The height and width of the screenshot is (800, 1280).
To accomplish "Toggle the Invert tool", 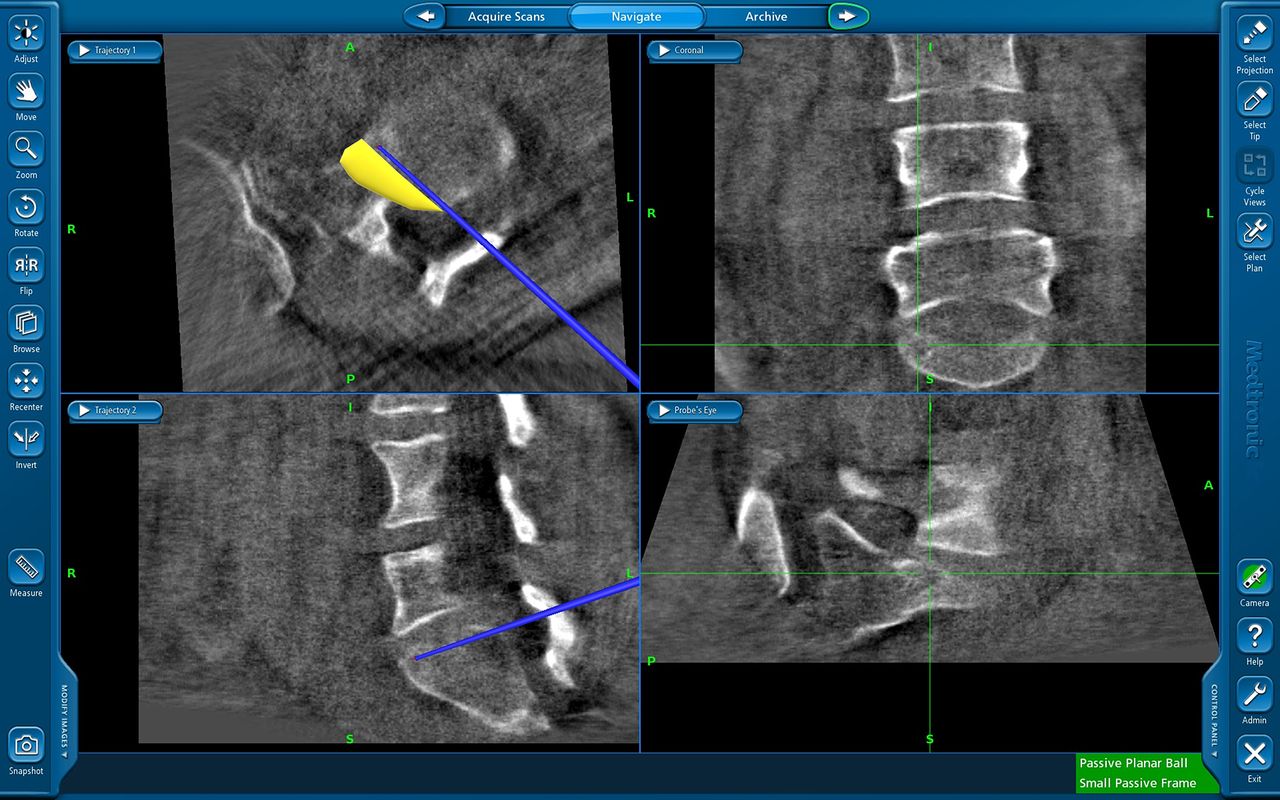I will tap(26, 440).
